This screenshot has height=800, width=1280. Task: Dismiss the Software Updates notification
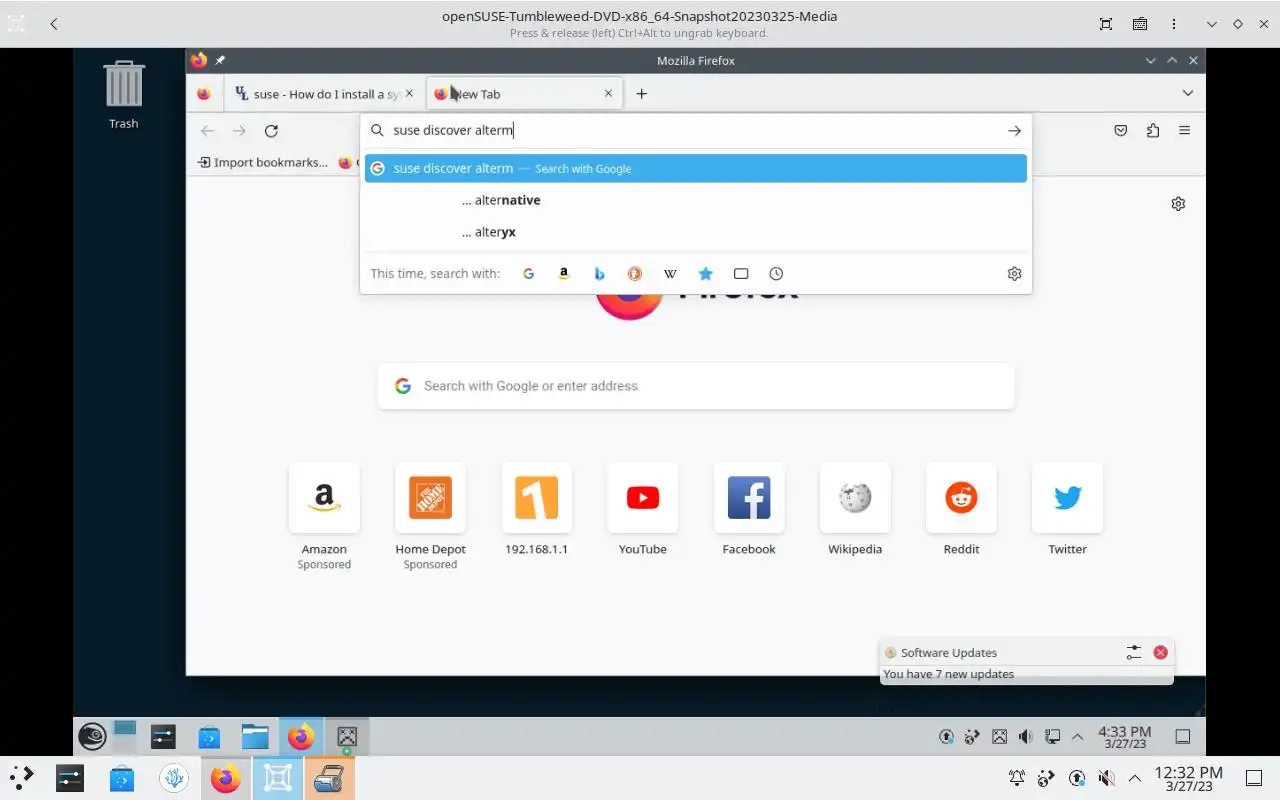tap(1160, 652)
